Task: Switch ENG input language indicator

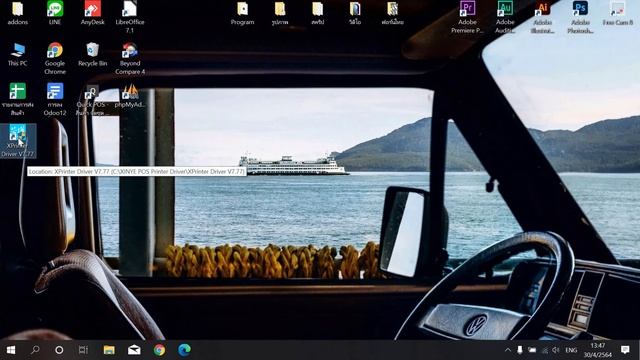Action: [571, 350]
